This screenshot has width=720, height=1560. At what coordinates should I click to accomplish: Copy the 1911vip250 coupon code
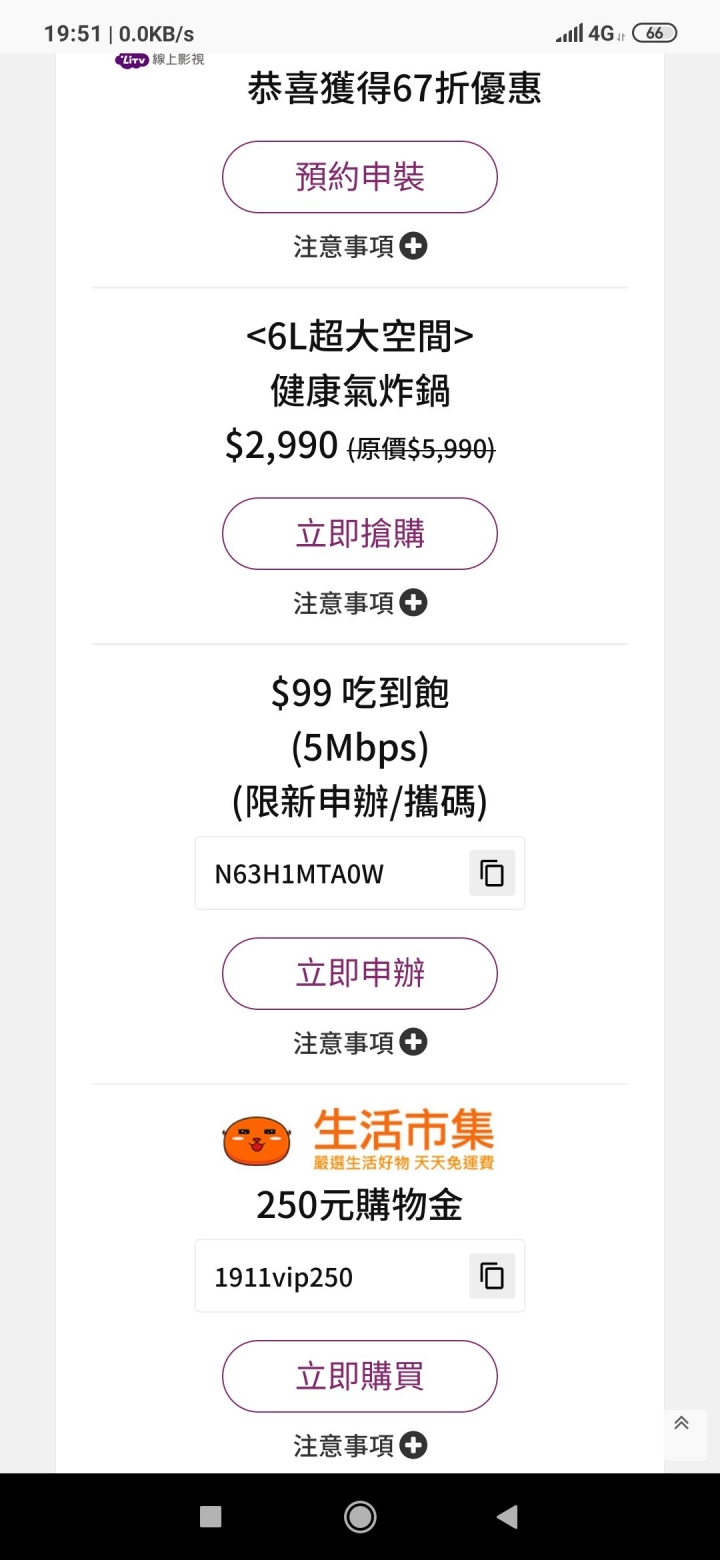click(492, 1276)
